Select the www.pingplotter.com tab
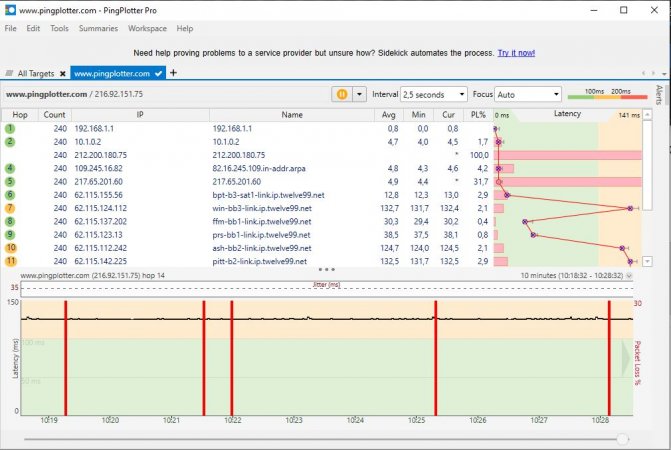The width and height of the screenshot is (671, 450). pyautogui.click(x=112, y=73)
